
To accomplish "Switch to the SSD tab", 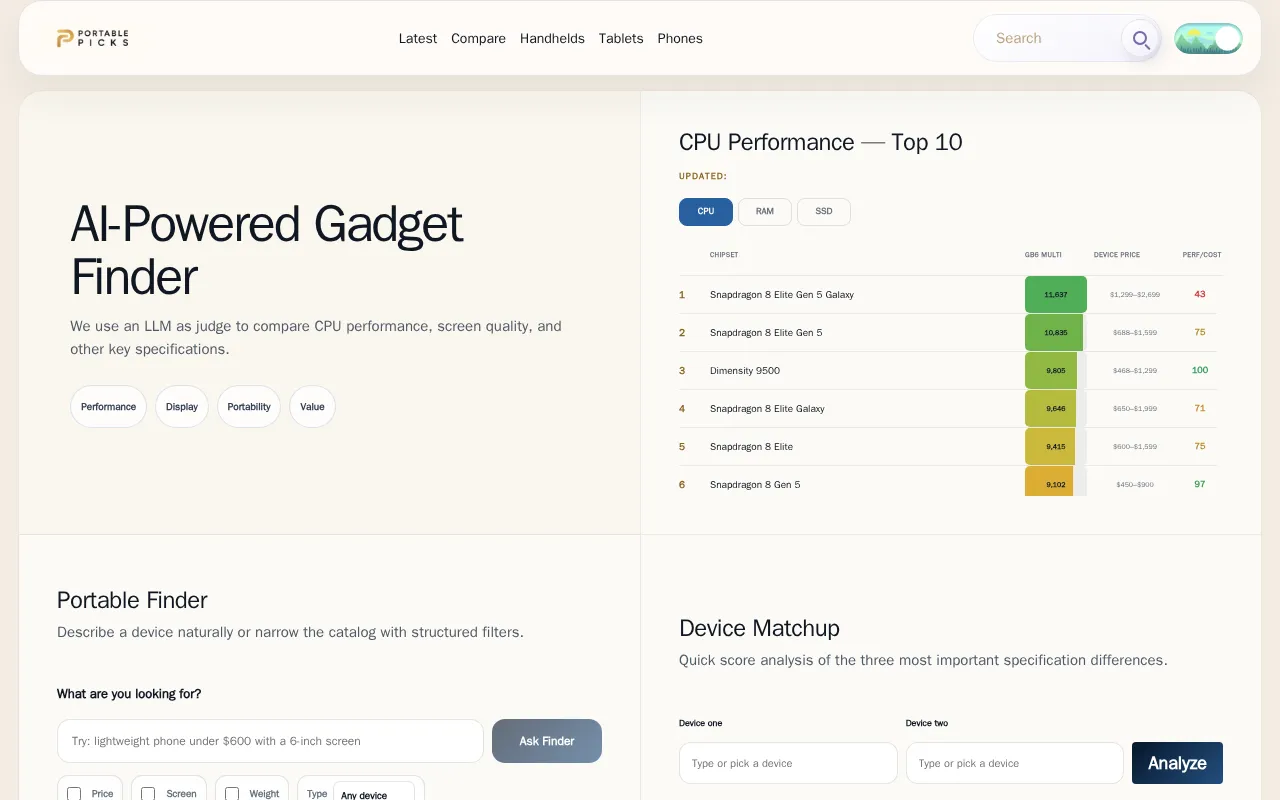I will coord(824,212).
